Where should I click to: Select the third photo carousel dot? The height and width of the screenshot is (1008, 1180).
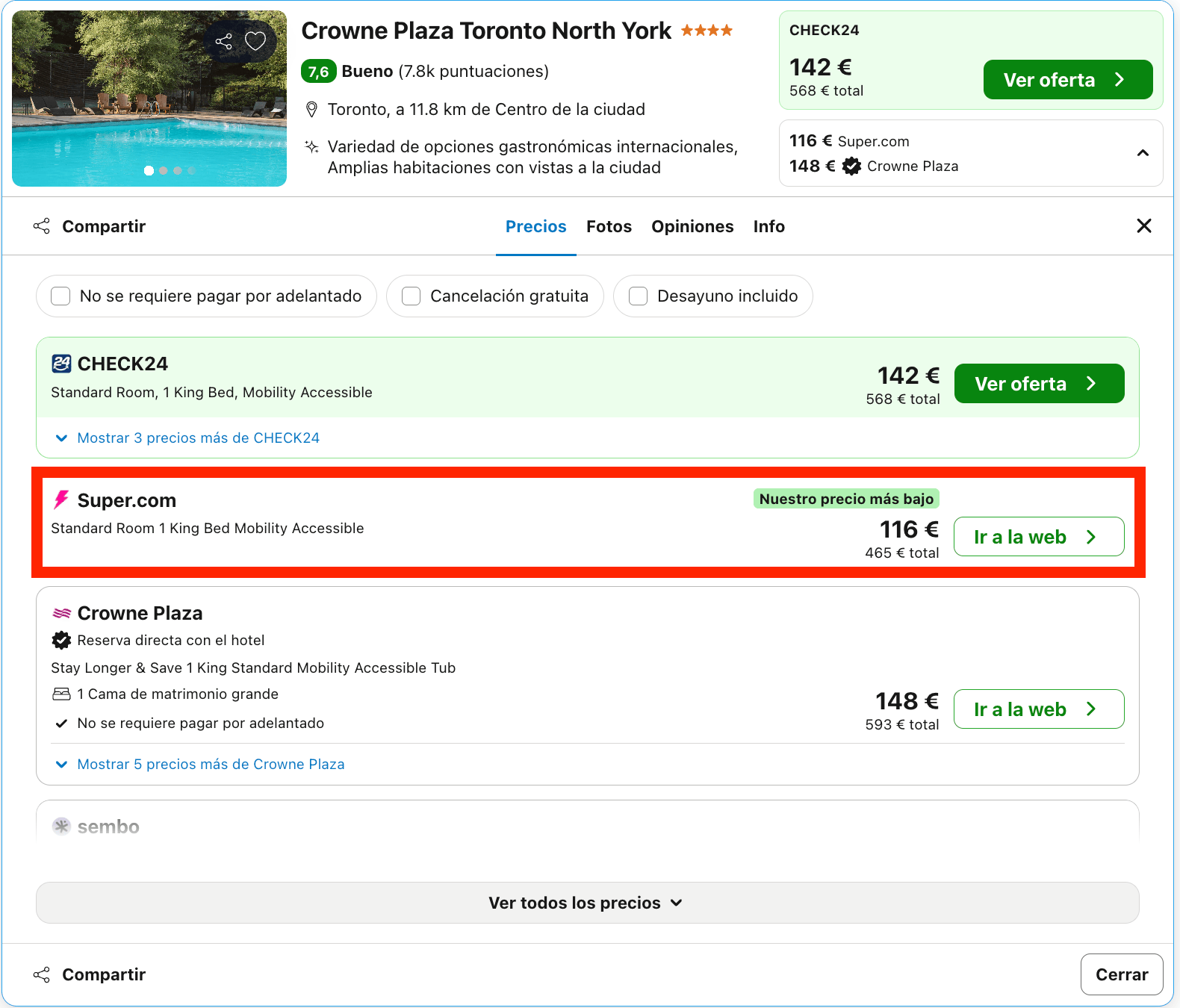click(x=177, y=171)
